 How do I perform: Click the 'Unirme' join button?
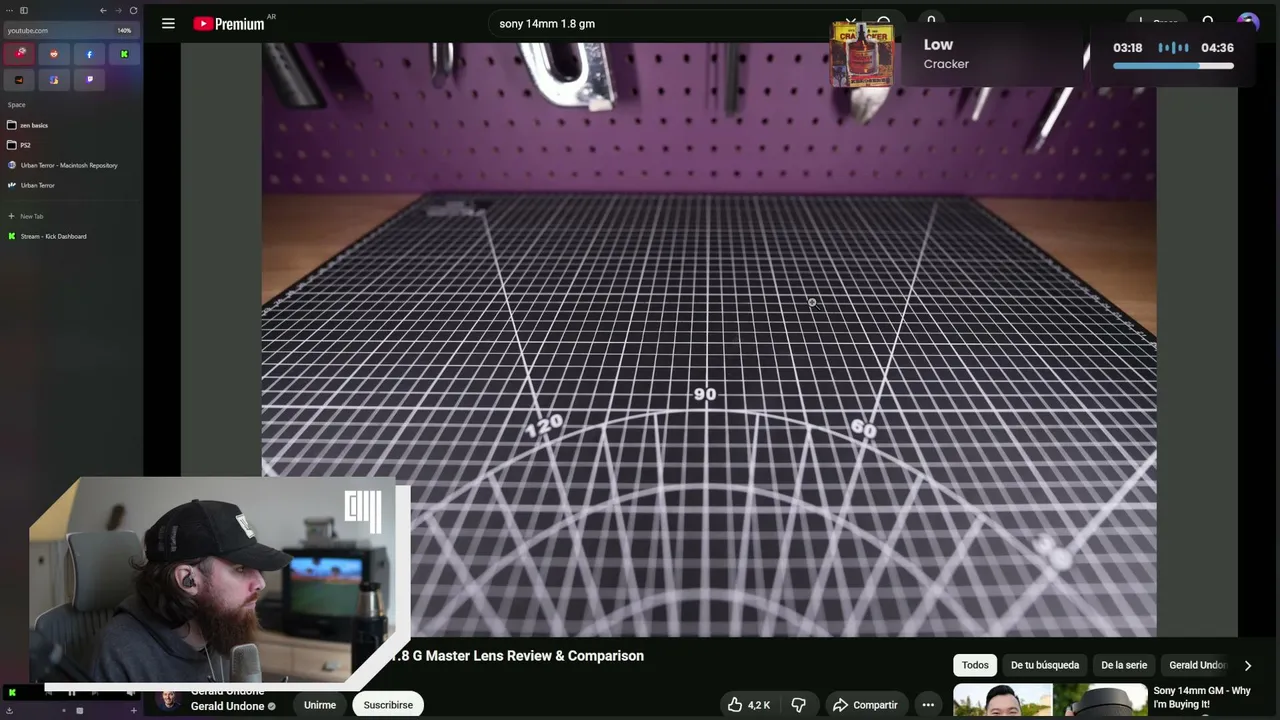pyautogui.click(x=320, y=705)
